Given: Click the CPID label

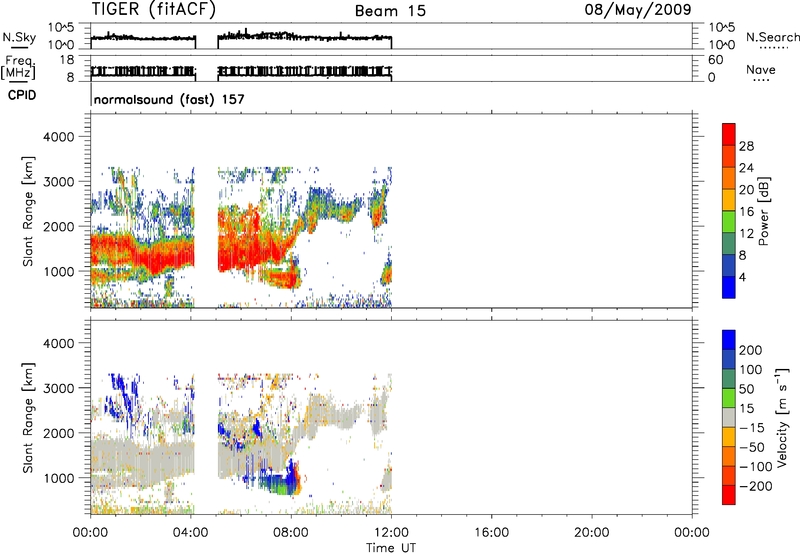Looking at the screenshot, I should click(x=22, y=95).
